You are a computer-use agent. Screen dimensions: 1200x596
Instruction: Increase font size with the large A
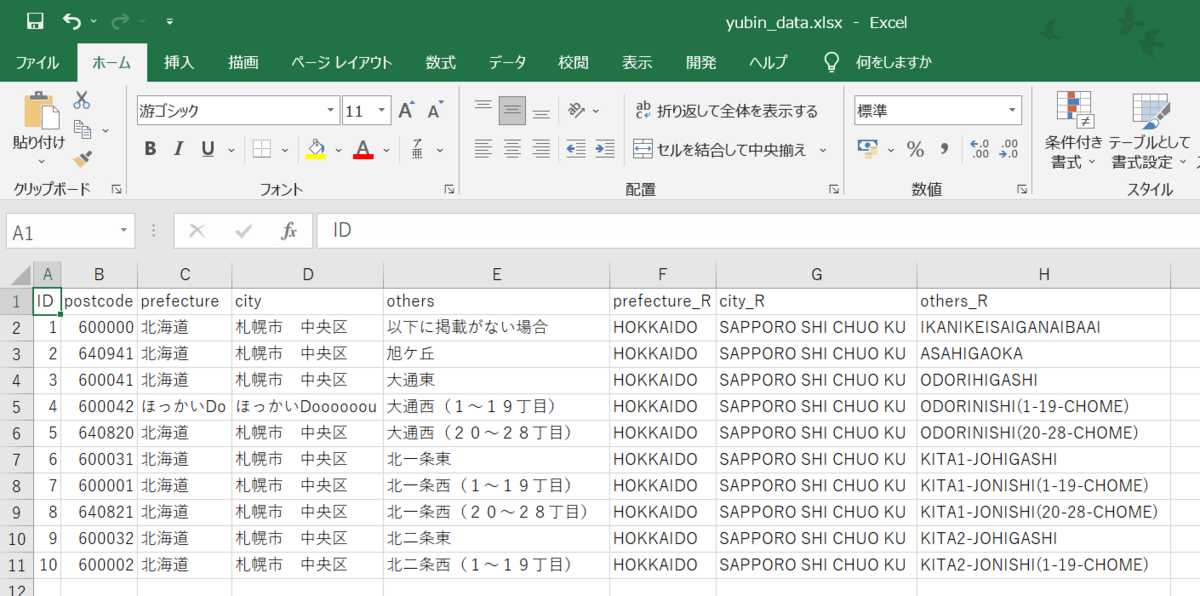pyautogui.click(x=406, y=111)
